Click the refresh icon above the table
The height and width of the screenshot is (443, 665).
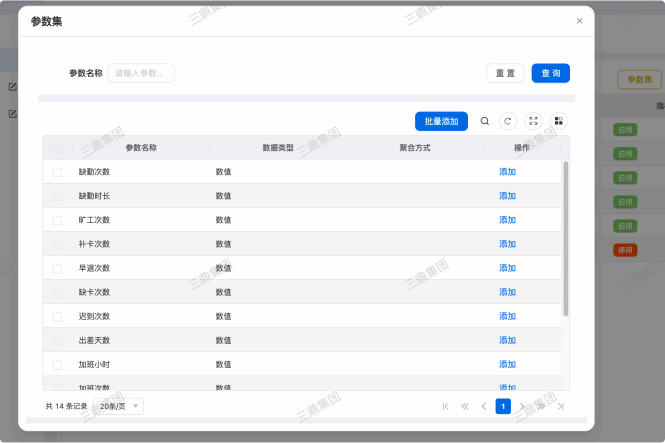(x=508, y=121)
